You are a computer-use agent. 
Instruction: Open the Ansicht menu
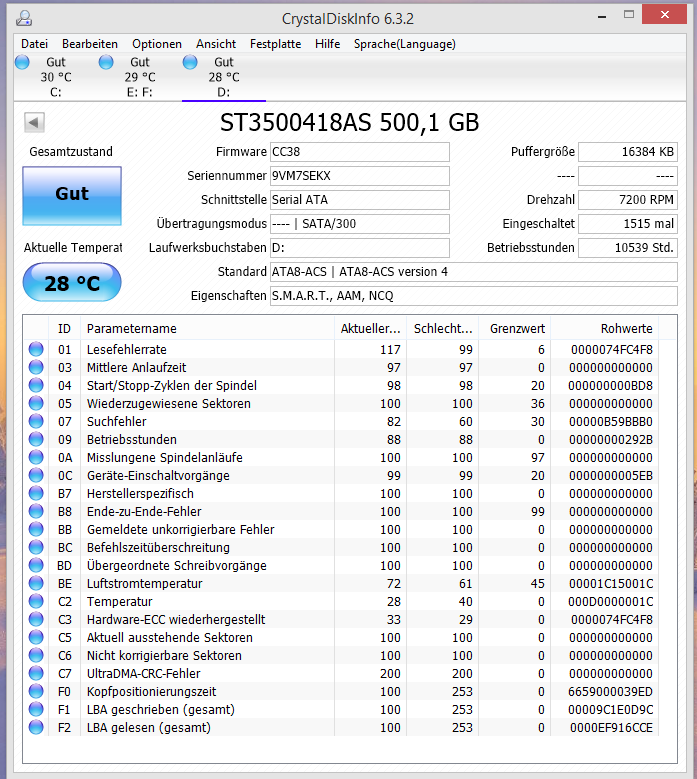click(x=216, y=44)
